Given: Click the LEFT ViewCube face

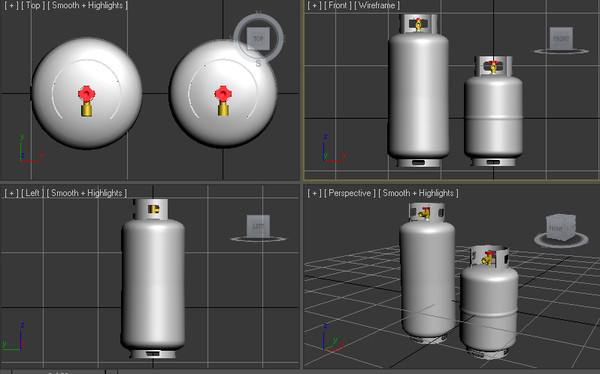Looking at the screenshot, I should click(258, 226).
